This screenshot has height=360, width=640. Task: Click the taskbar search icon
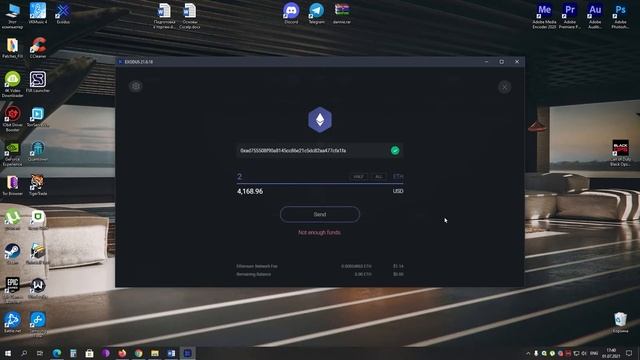(x=24, y=353)
